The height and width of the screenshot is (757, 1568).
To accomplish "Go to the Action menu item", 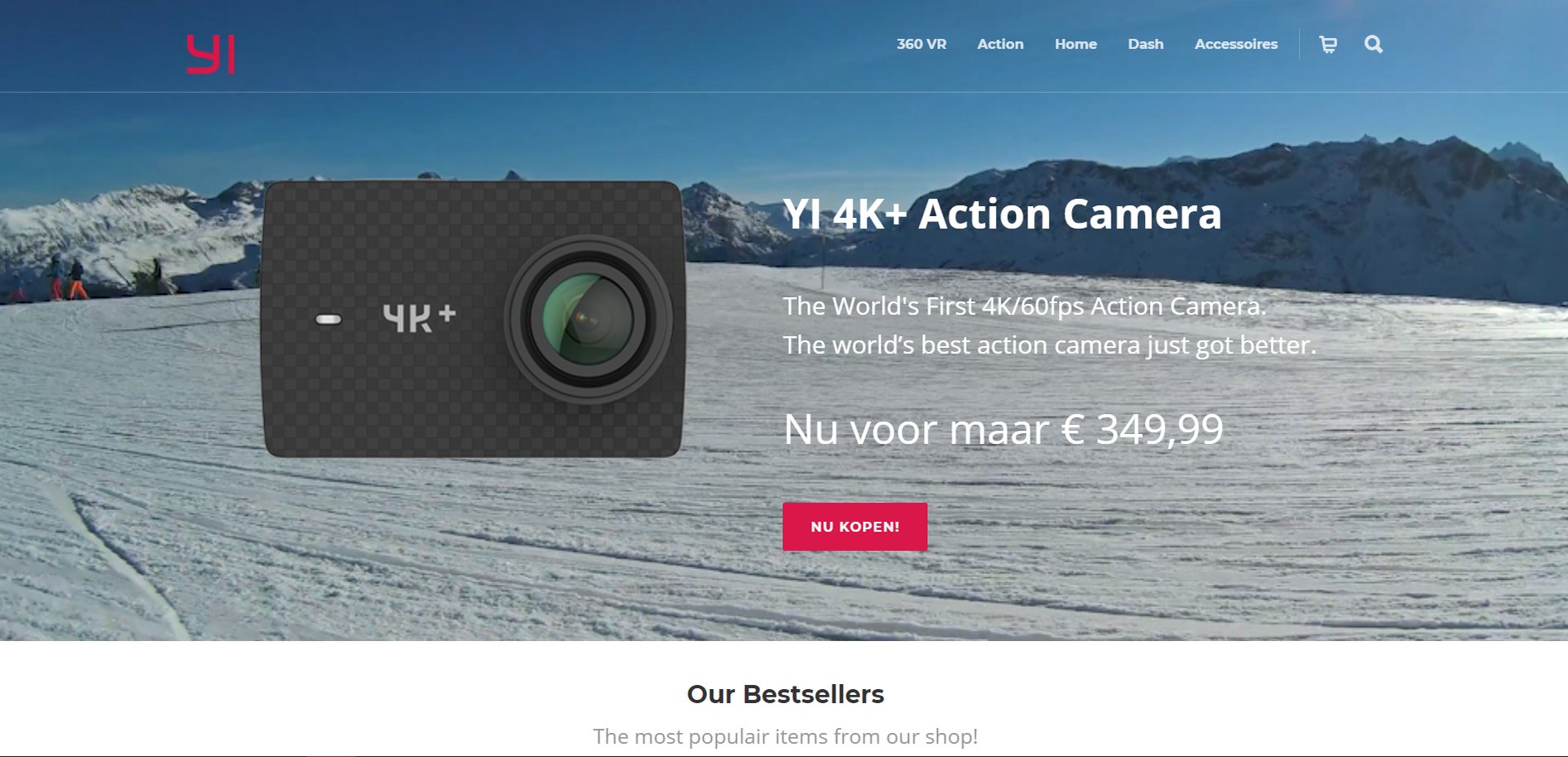I will 1000,44.
